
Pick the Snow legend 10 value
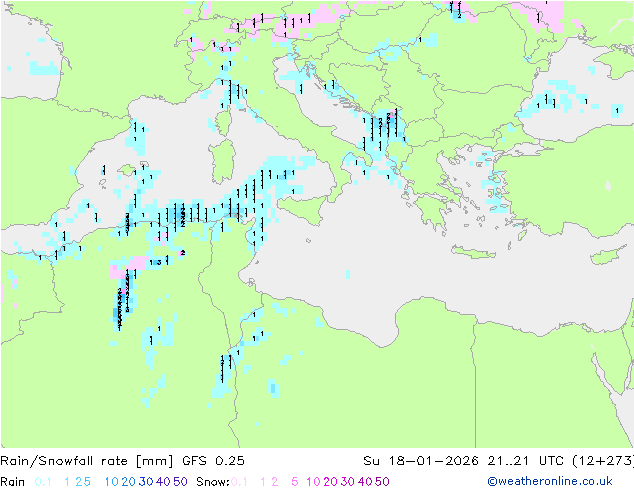[313, 482]
